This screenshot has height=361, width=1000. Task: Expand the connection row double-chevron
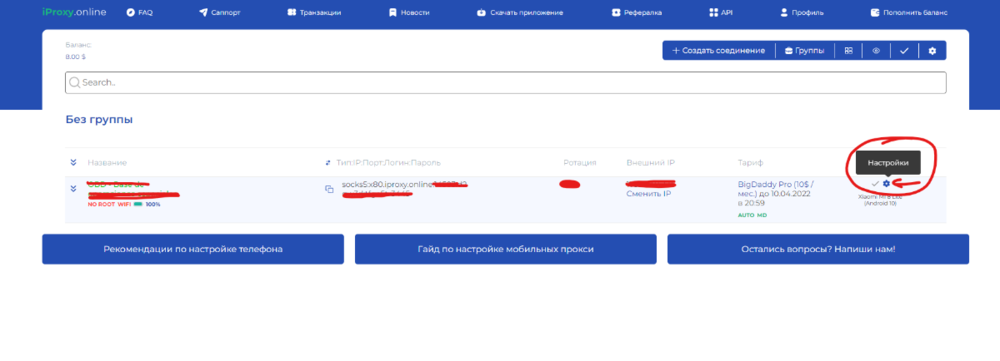click(73, 188)
